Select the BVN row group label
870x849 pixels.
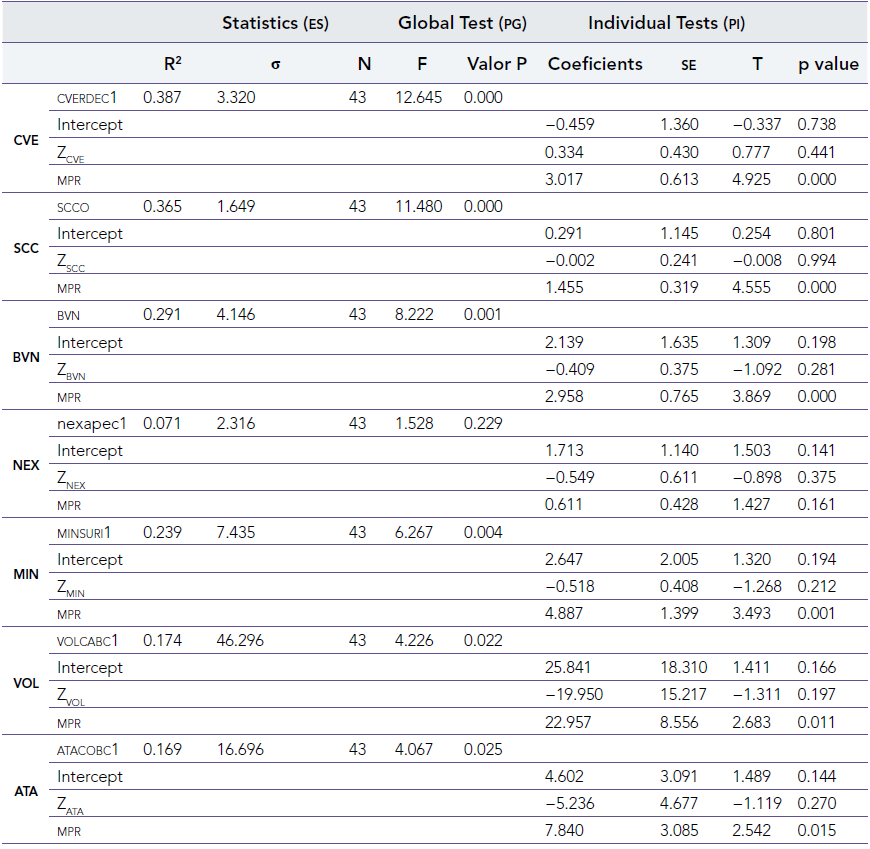pyautogui.click(x=26, y=357)
